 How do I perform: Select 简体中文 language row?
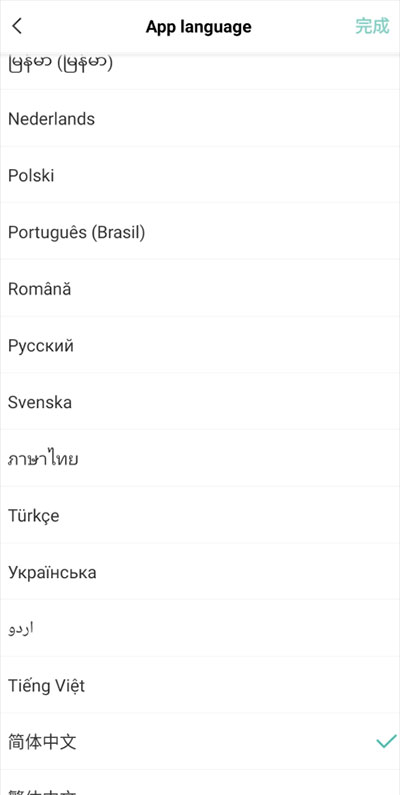200,742
